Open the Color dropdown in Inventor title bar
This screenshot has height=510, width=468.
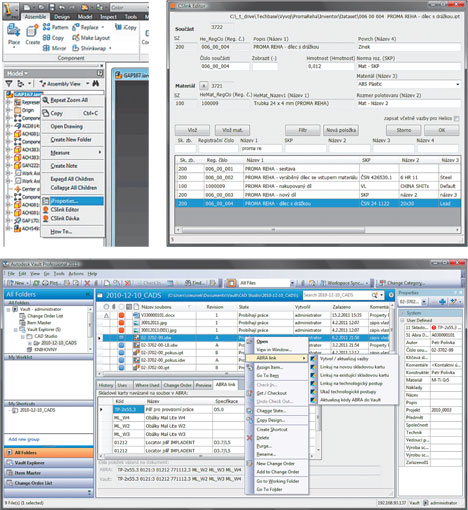pos(128,7)
